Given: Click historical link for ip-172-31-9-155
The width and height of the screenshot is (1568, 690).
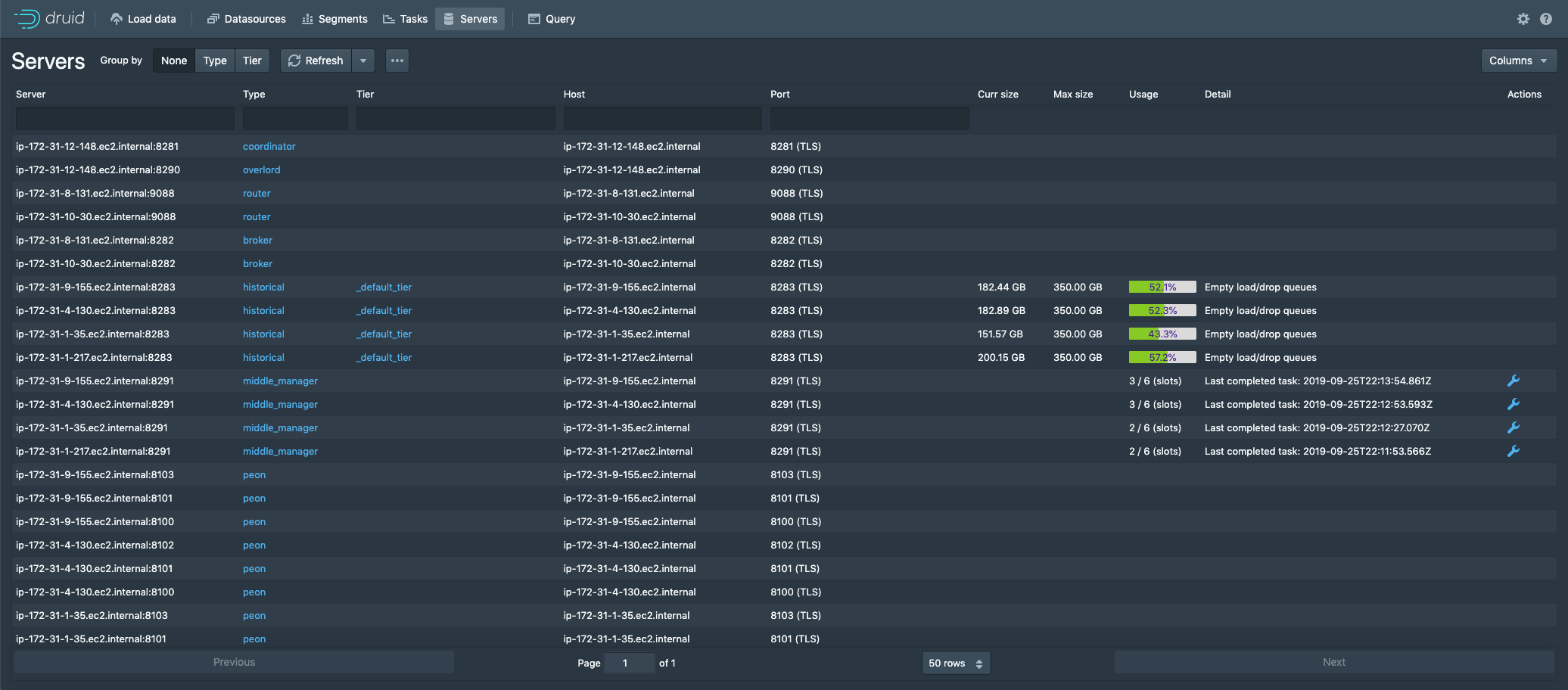Looking at the screenshot, I should tap(263, 287).
